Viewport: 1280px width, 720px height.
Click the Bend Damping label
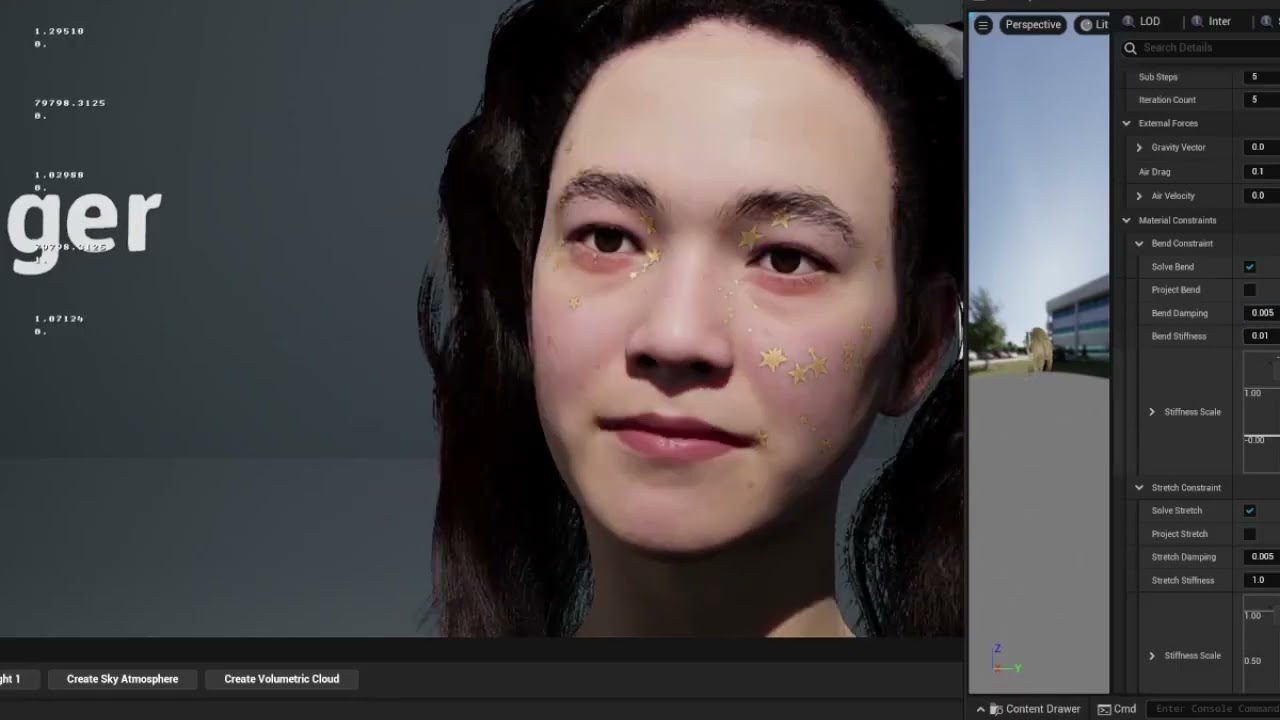1179,313
